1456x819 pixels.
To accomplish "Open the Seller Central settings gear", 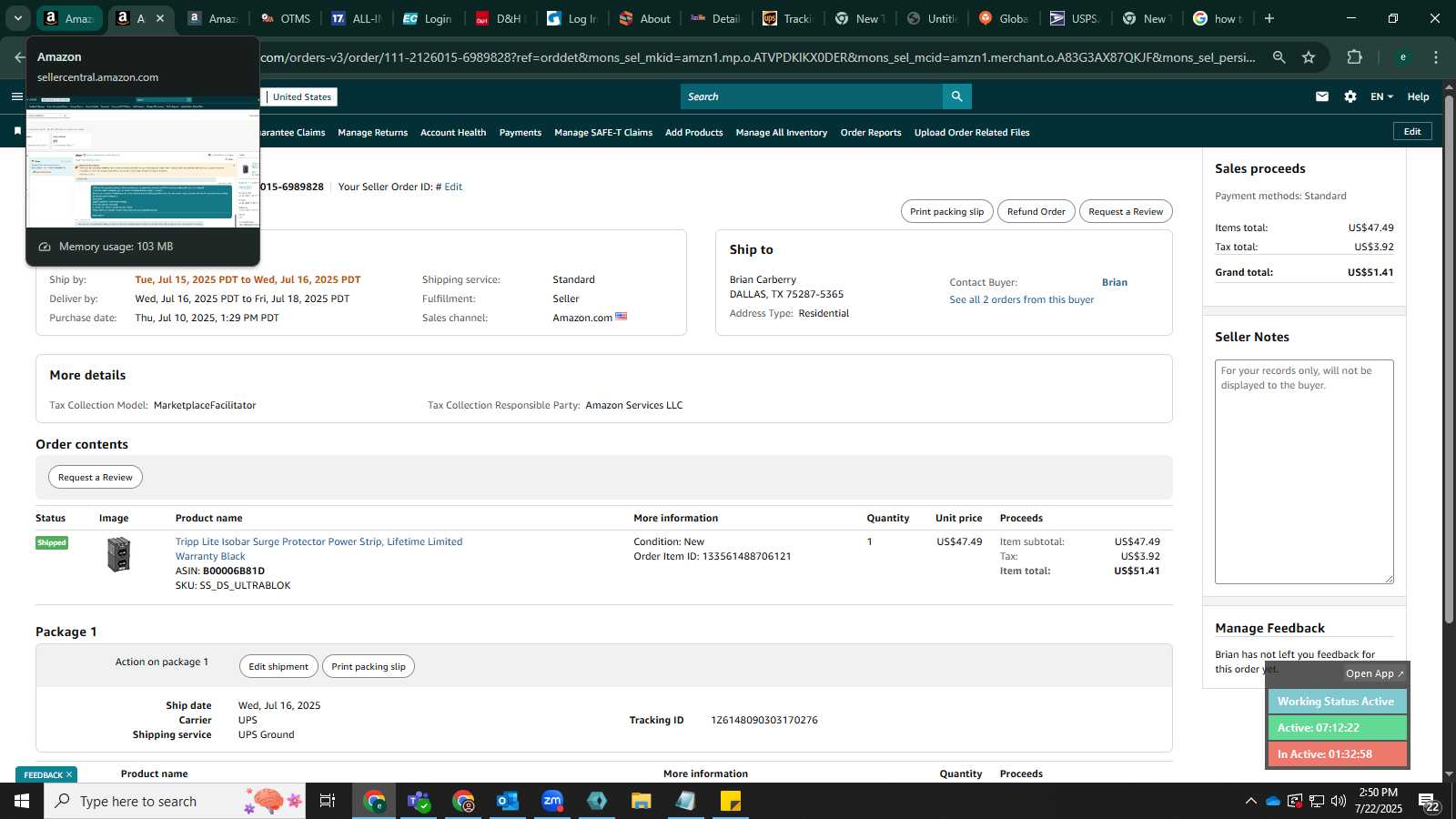I will pos(1350,96).
